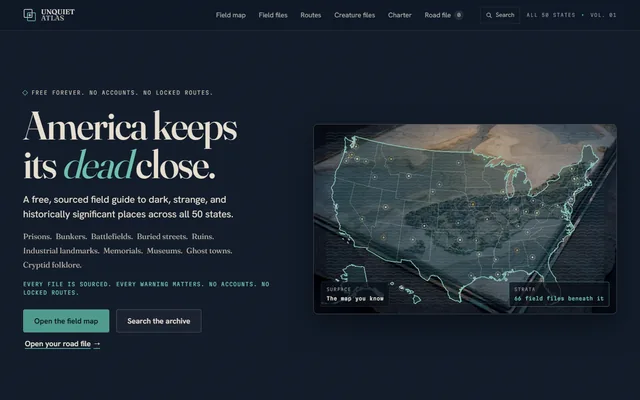This screenshot has height=400, width=640.
Task: Click the 'Battlefields.' category text
Action: [x=112, y=236]
